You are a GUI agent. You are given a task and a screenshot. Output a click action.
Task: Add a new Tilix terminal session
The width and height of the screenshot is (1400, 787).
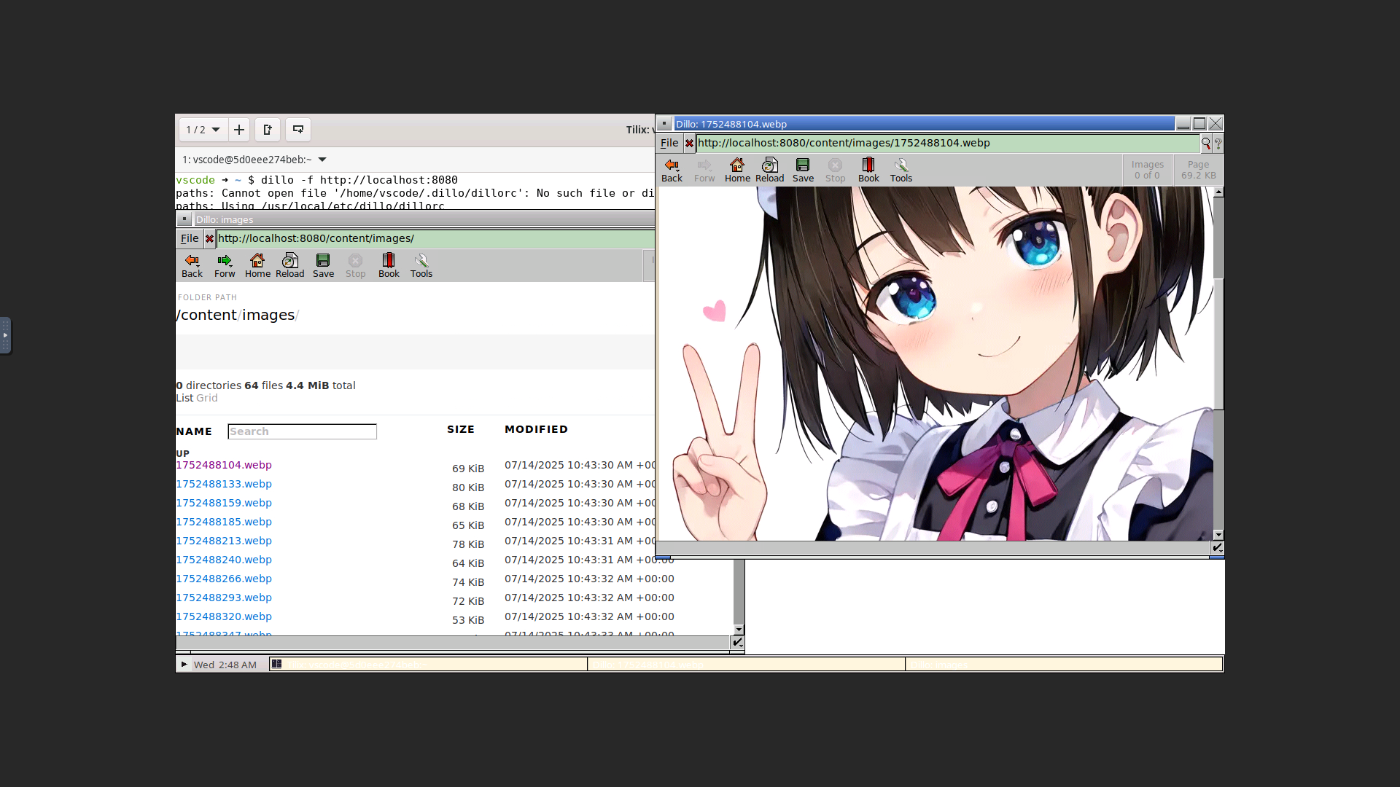click(239, 130)
